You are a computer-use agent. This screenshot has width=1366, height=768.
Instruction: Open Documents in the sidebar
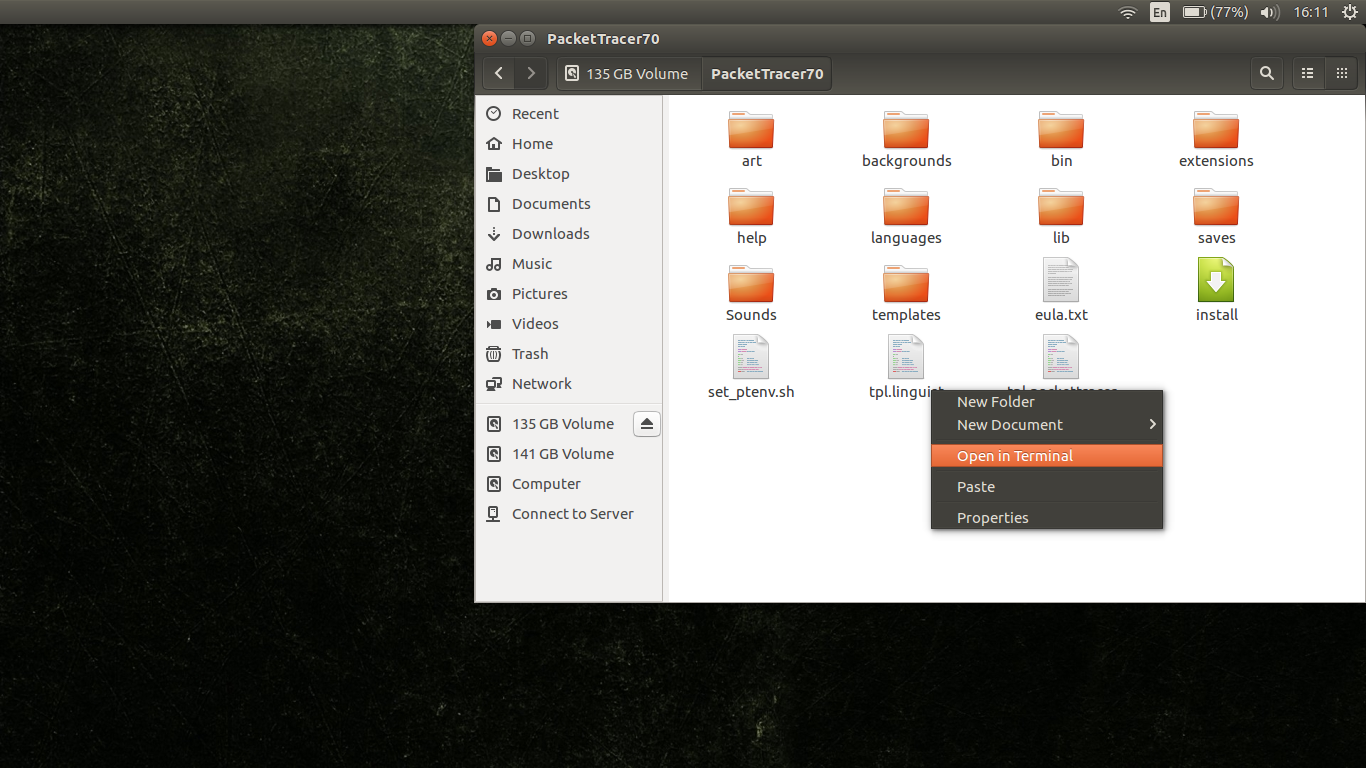(569, 204)
